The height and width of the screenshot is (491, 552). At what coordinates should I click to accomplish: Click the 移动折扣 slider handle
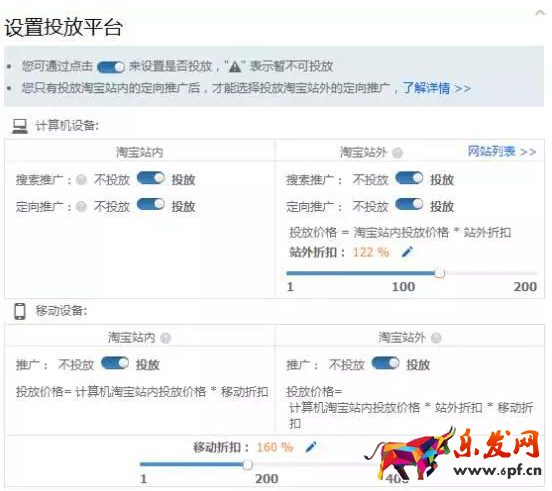[x=247, y=465]
